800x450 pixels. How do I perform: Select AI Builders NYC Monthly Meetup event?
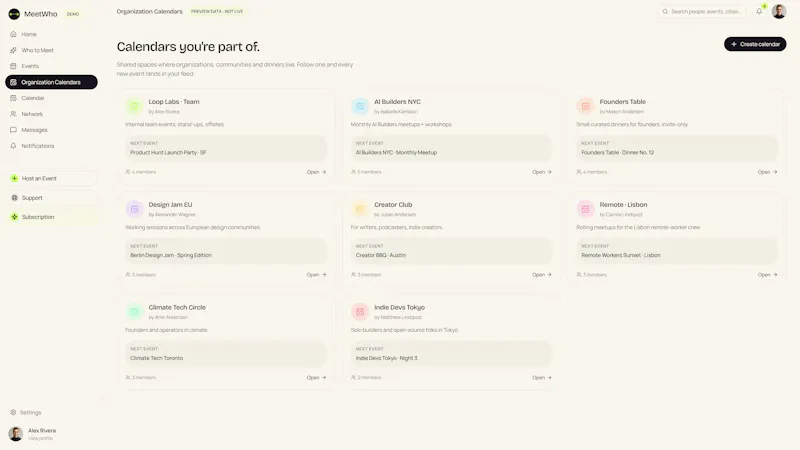click(x=452, y=148)
